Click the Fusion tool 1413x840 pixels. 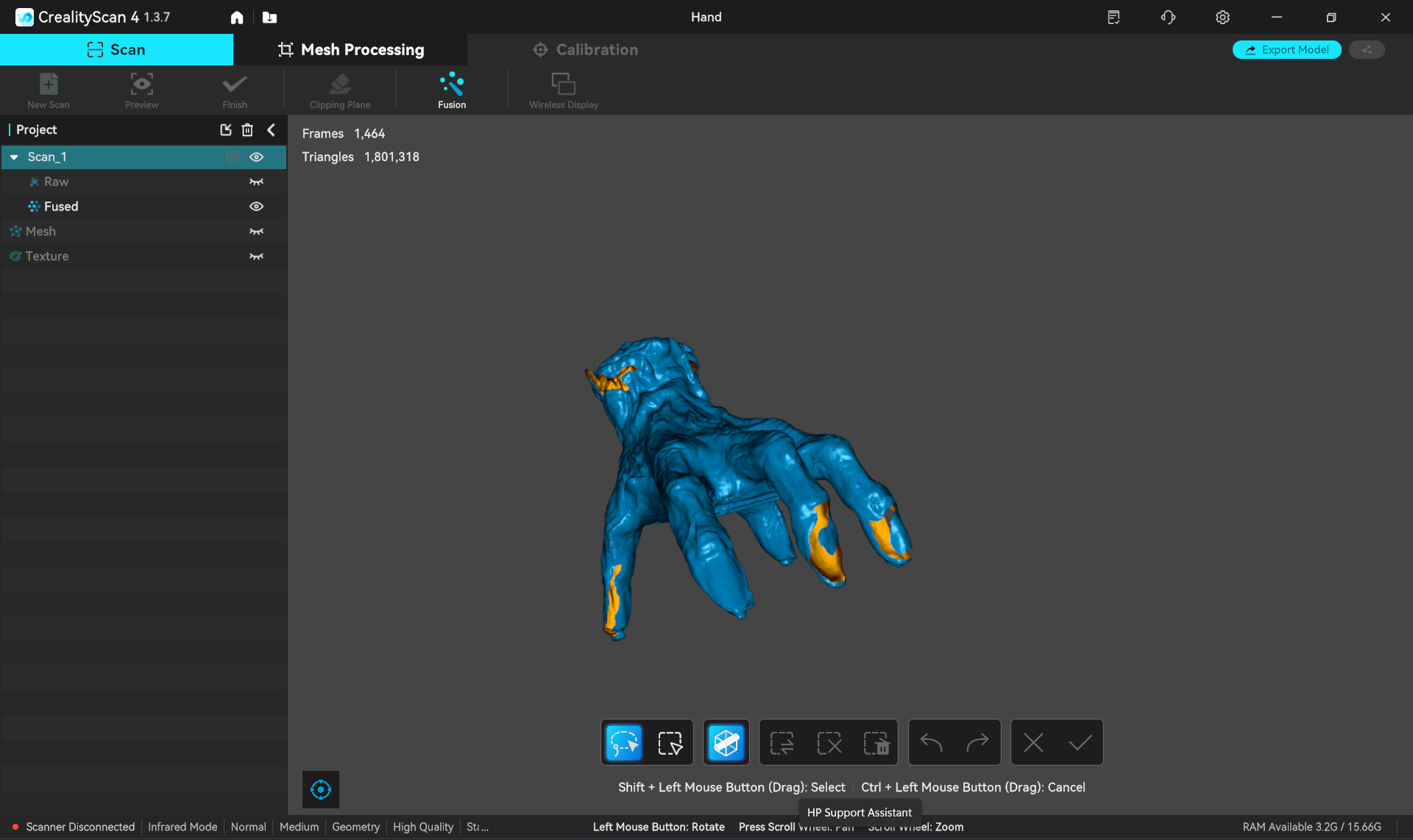coord(451,90)
